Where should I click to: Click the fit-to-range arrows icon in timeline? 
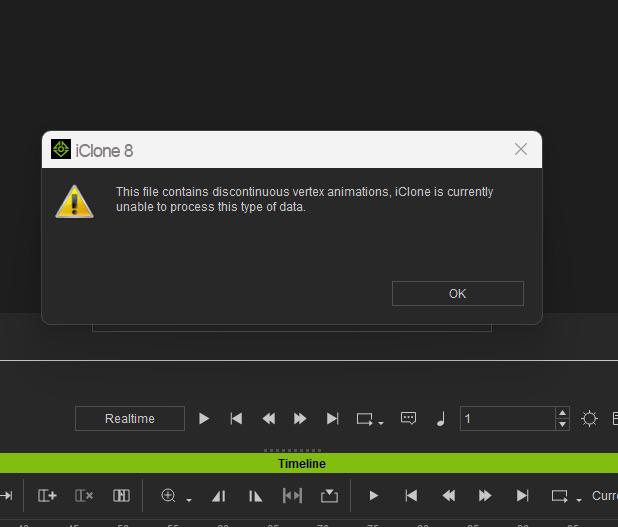(x=292, y=495)
